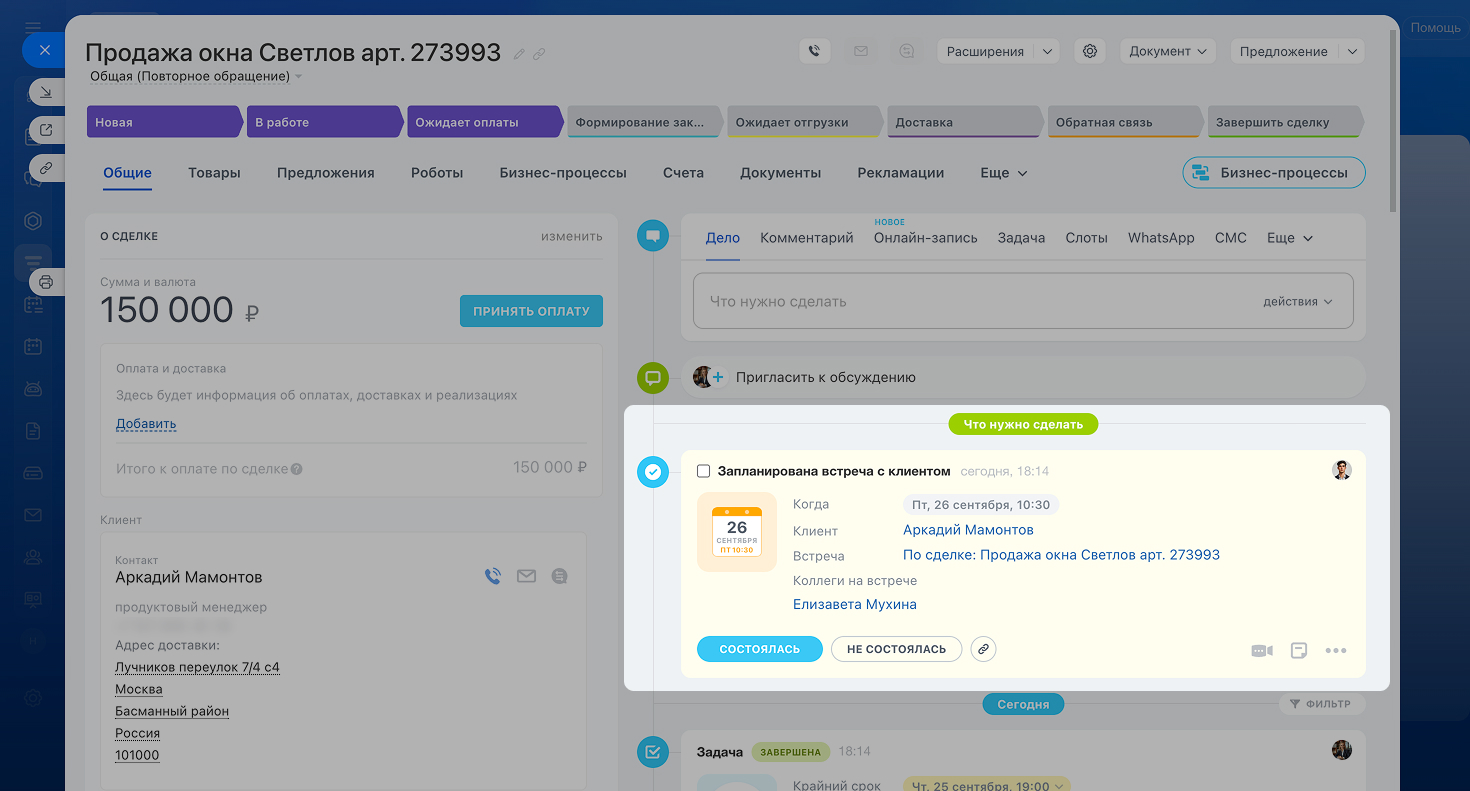This screenshot has height=791, width=1470.
Task: Click the vertical scrollbar of the deal panel
Action: click(1395, 120)
